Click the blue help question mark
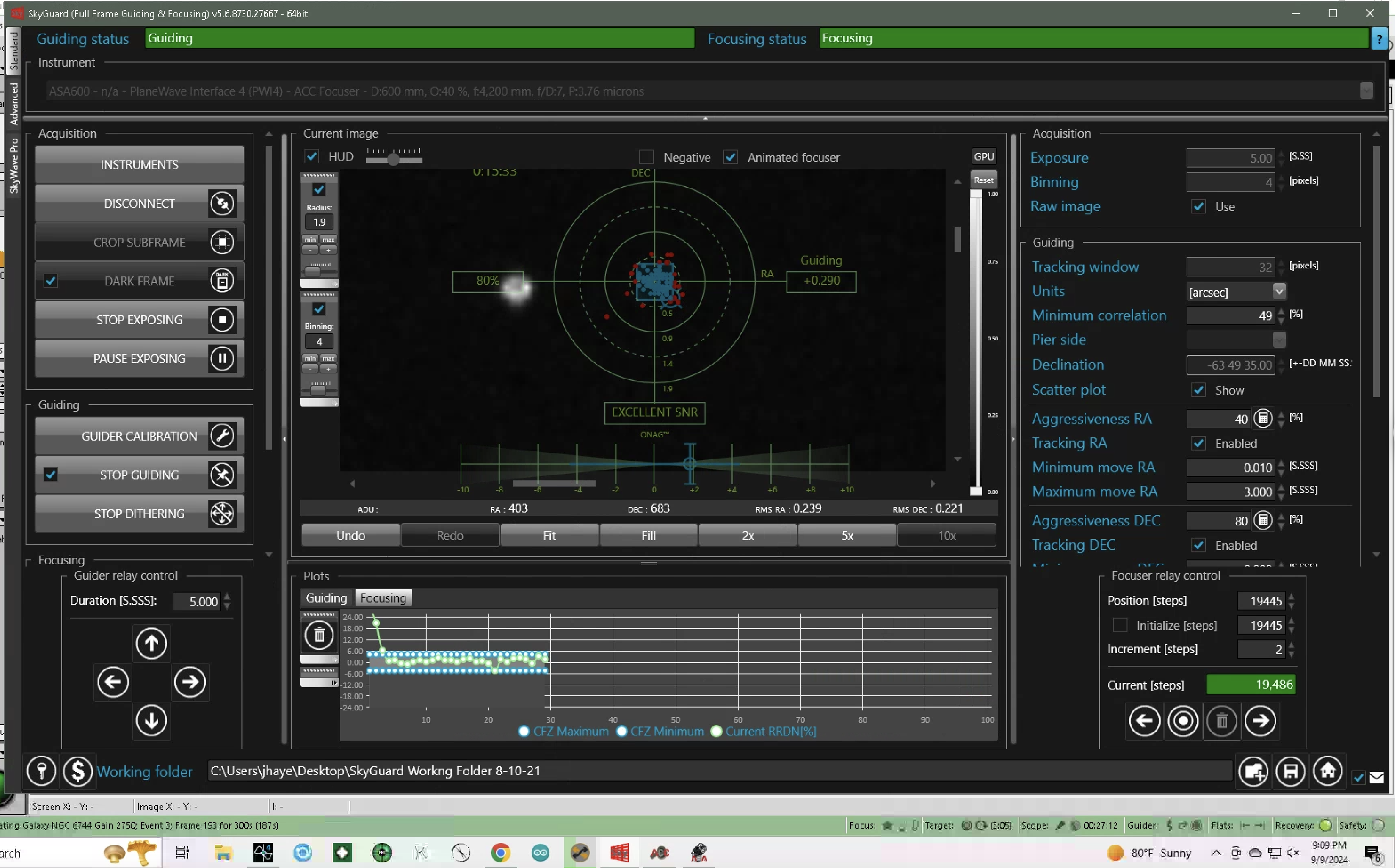Viewport: 1395px width, 868px height. [1379, 39]
